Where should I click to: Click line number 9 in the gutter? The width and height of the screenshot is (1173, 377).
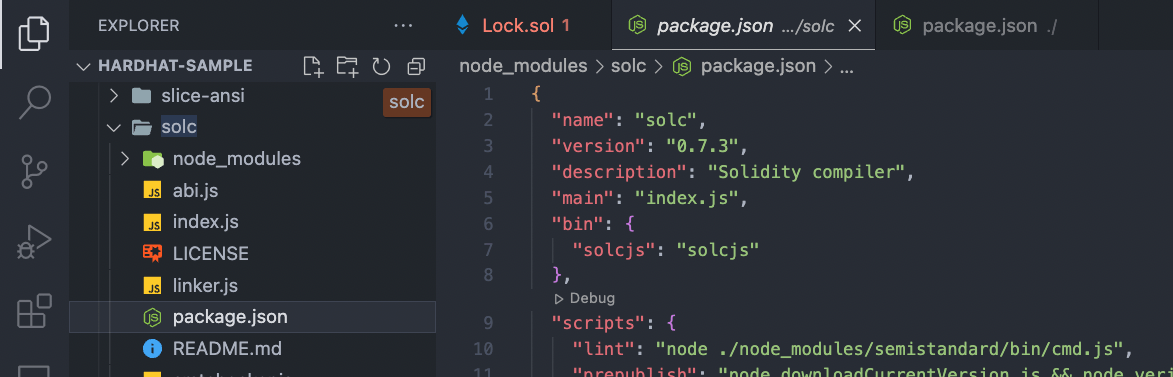point(489,323)
